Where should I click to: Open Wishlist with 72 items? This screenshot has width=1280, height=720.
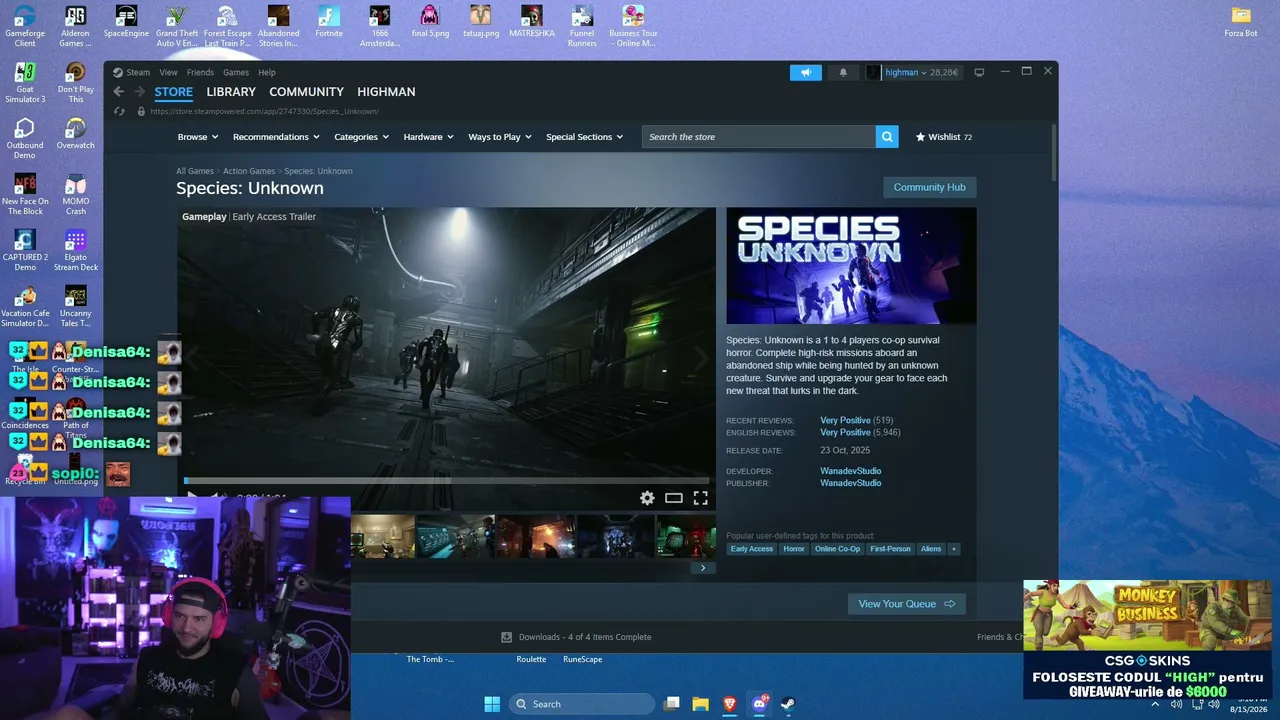[x=943, y=137]
